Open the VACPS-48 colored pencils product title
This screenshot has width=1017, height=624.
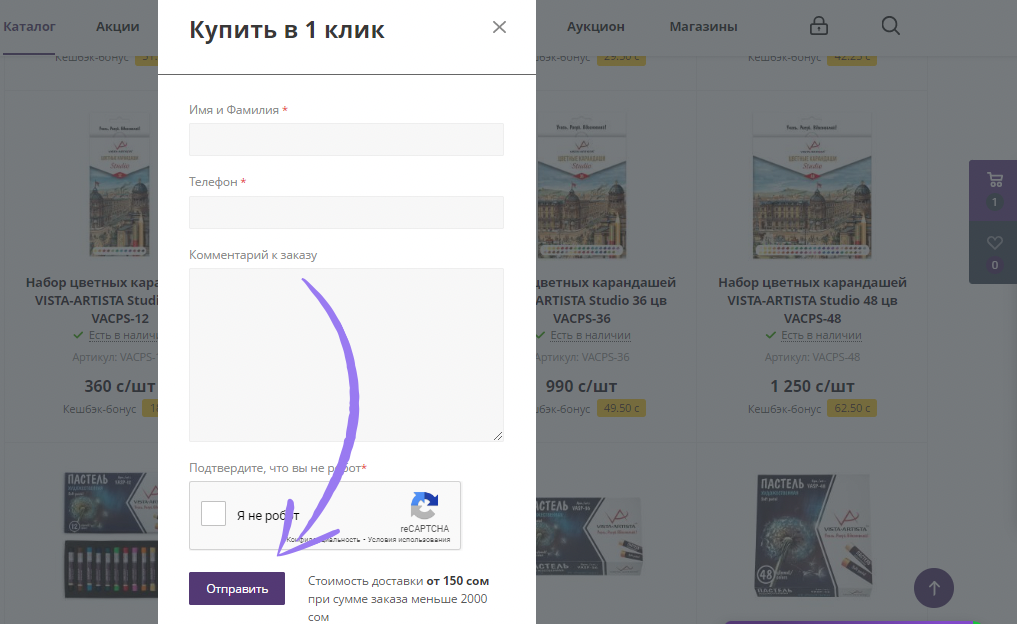coord(812,300)
